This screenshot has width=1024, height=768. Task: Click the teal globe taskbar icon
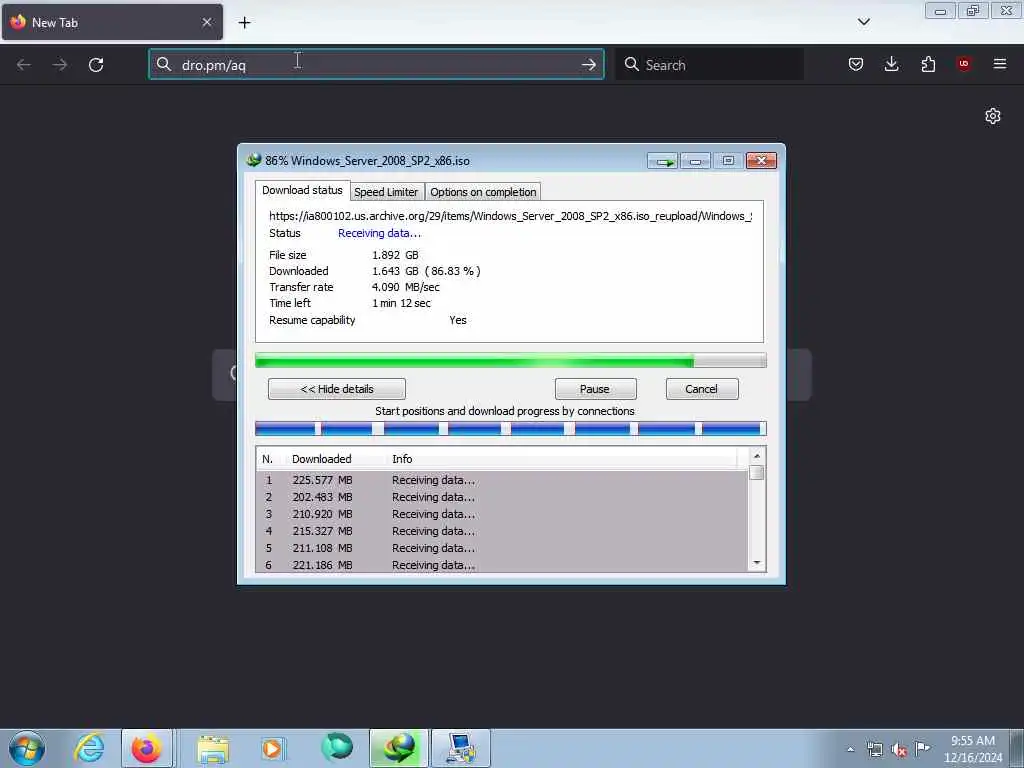pos(337,748)
